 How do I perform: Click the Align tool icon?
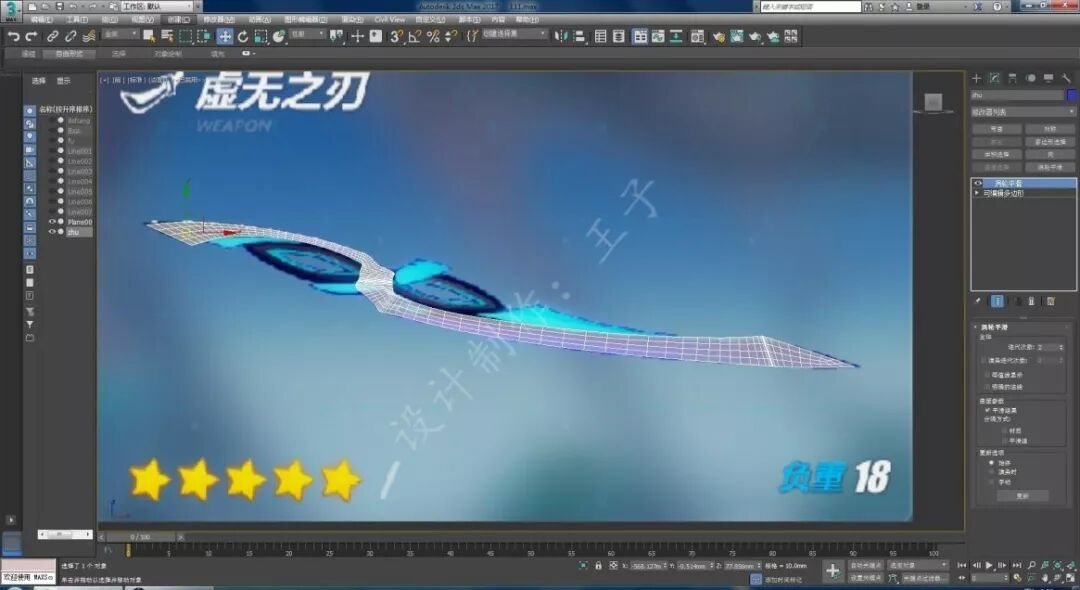pos(579,36)
